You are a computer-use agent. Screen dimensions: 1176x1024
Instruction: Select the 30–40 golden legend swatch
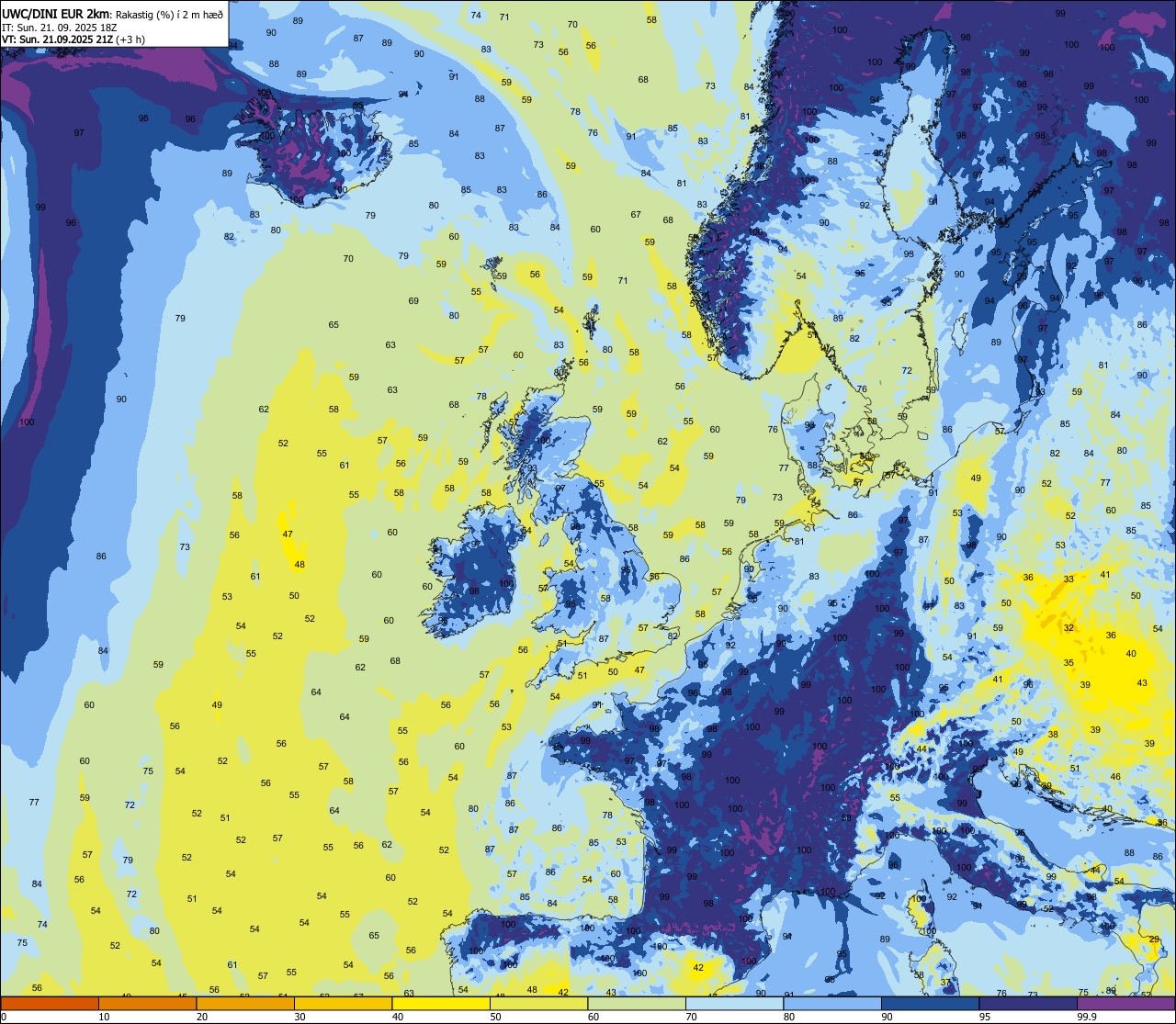[343, 1004]
